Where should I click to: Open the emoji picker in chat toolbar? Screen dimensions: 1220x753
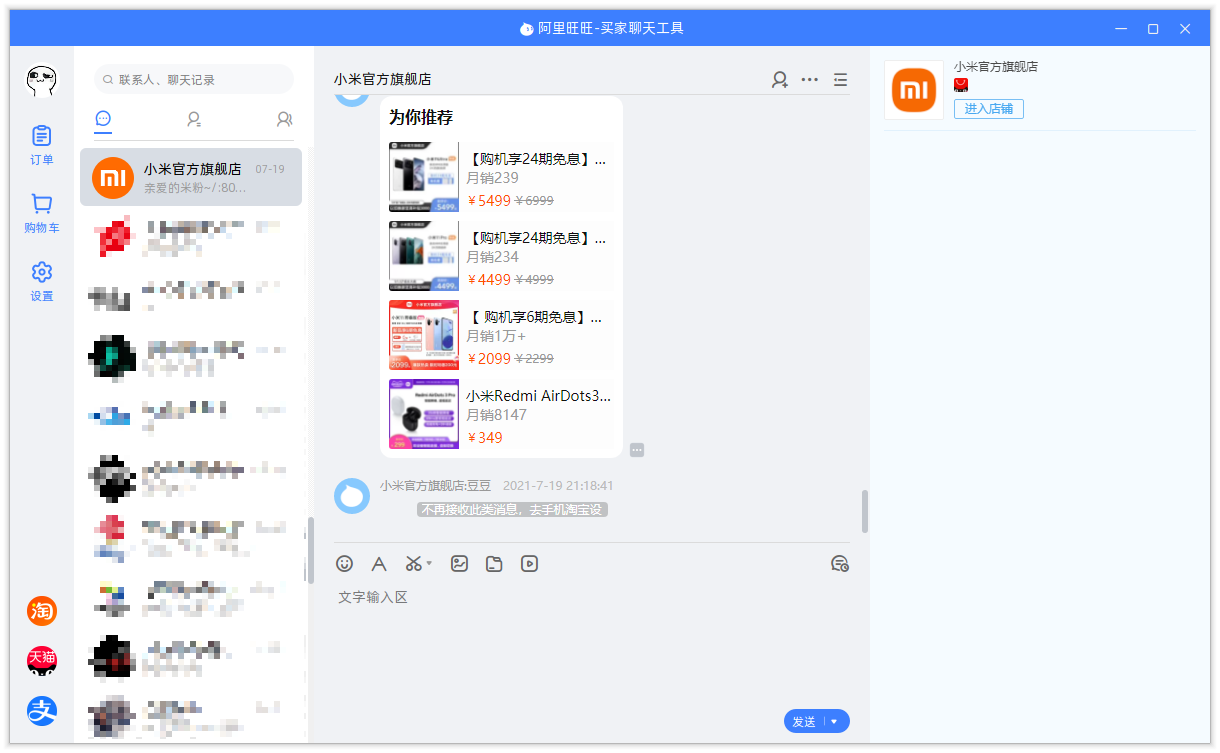(x=345, y=564)
